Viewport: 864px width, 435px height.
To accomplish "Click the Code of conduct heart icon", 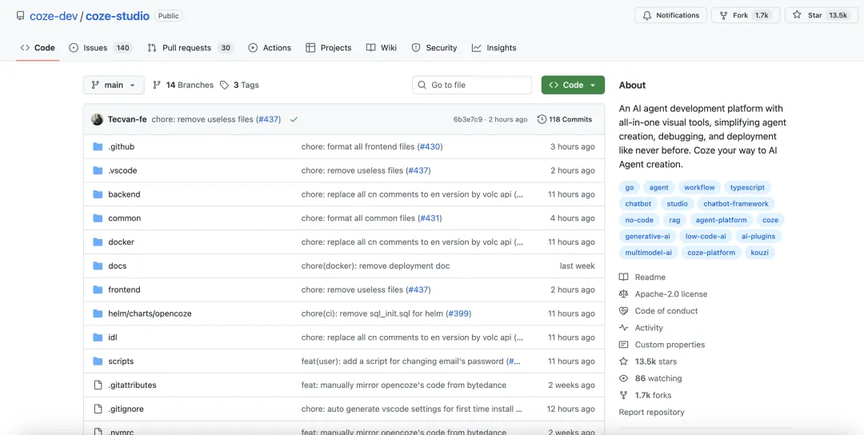I will pos(623,311).
